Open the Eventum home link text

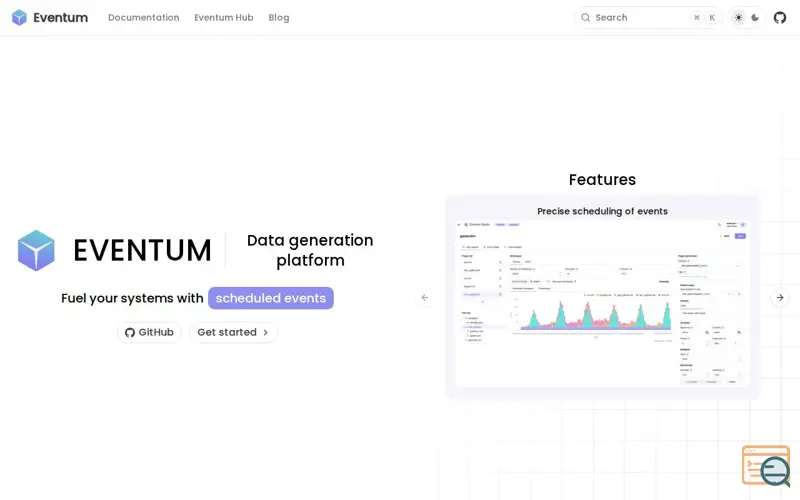tap(60, 17)
